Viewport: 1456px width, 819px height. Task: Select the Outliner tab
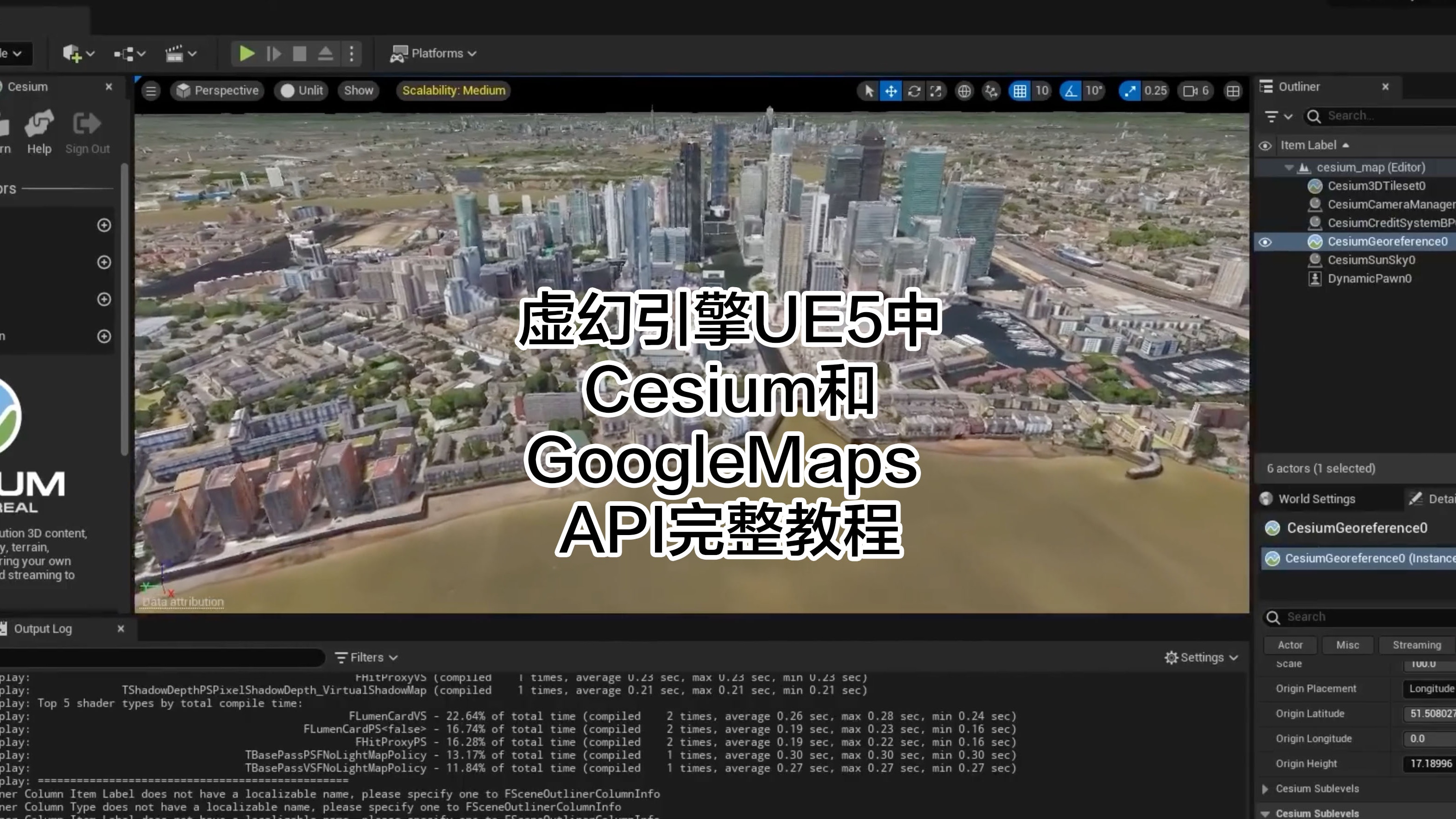(1299, 87)
